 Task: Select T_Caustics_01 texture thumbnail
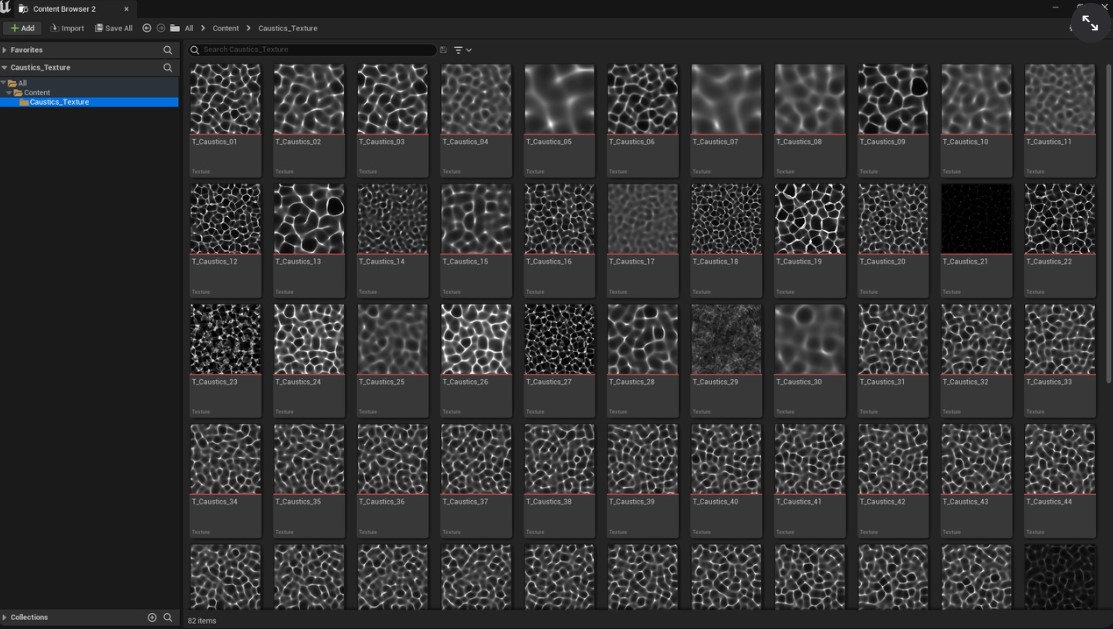[x=226, y=99]
